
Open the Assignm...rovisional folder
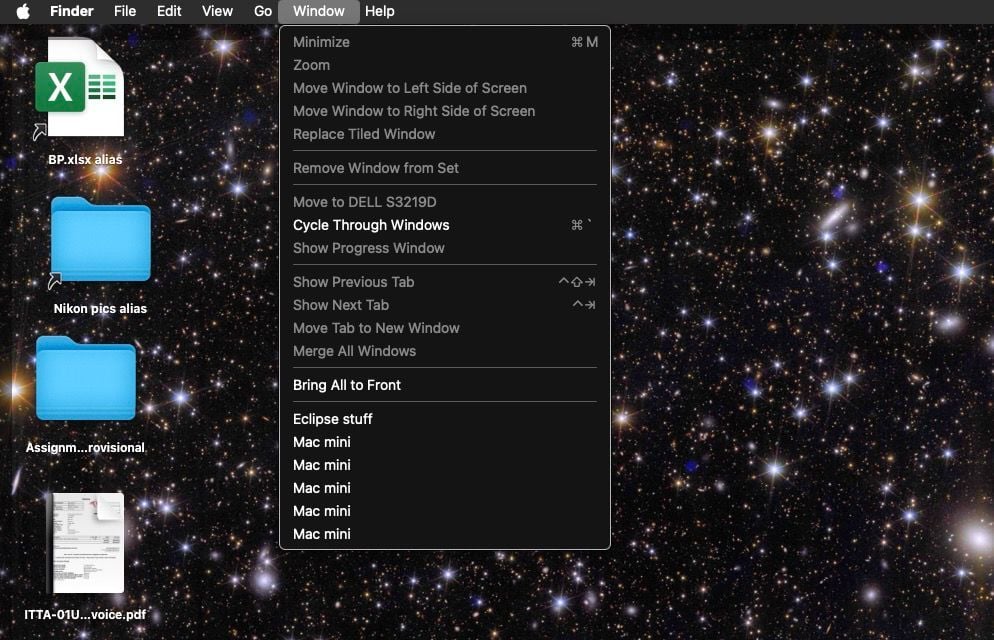[86, 379]
